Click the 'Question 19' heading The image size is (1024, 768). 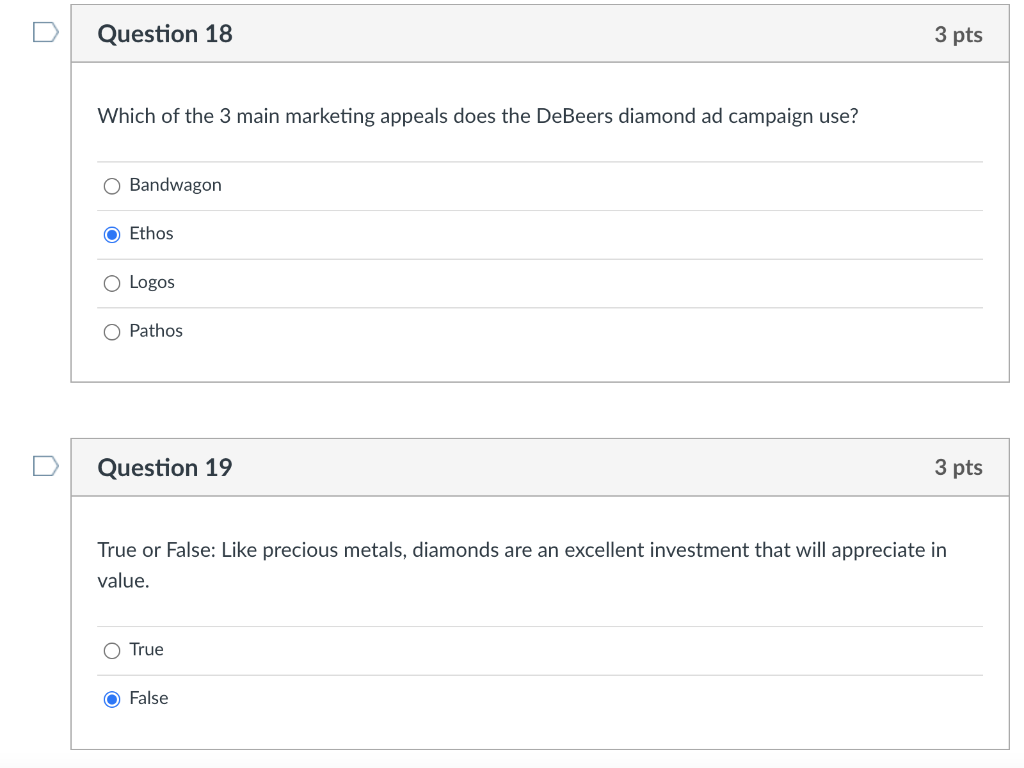tap(165, 467)
